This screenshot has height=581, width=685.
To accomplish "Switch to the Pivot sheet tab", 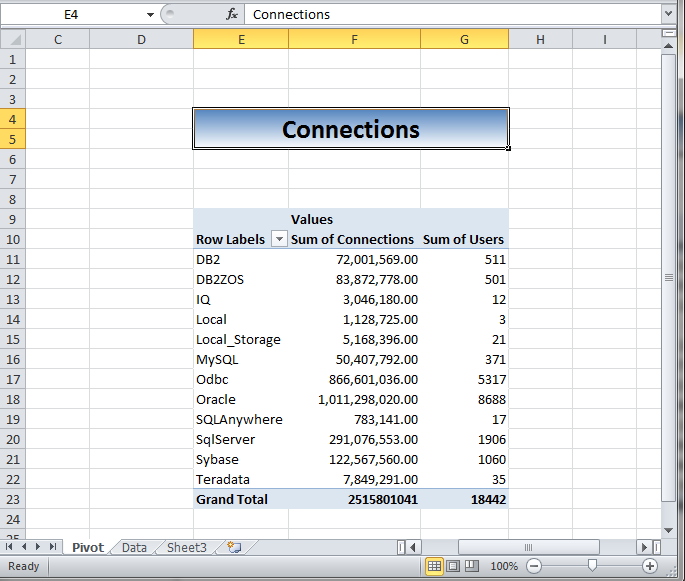I will [88, 547].
